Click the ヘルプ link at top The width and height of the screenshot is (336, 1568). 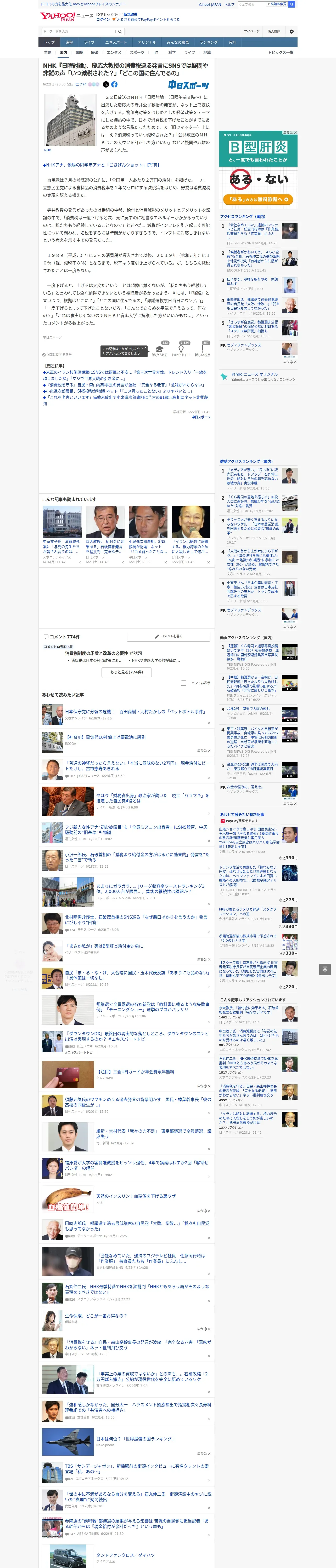click(229, 4)
